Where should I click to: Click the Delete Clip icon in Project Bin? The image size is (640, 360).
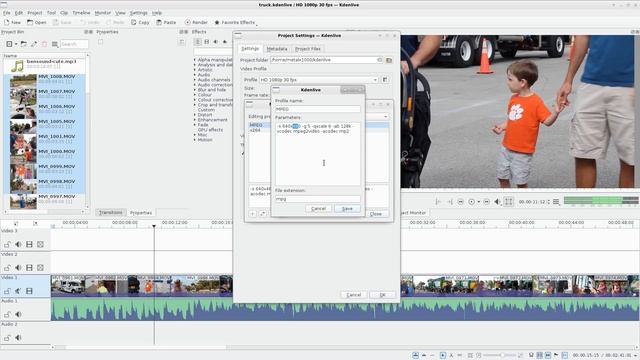click(x=44, y=44)
